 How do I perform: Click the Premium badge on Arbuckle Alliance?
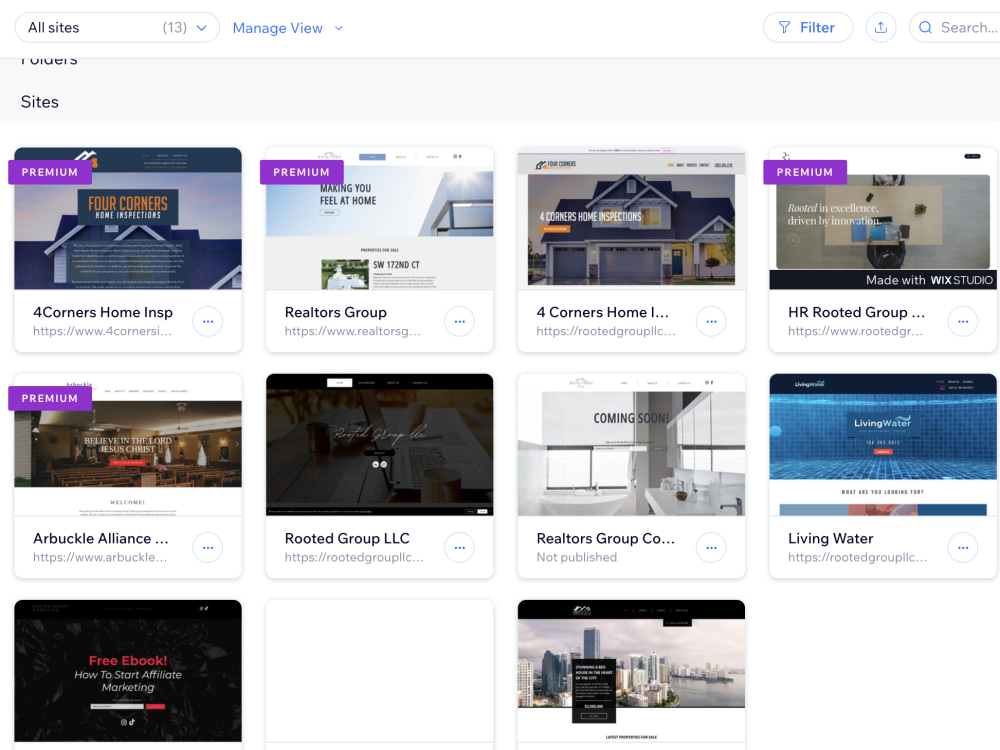pos(50,398)
